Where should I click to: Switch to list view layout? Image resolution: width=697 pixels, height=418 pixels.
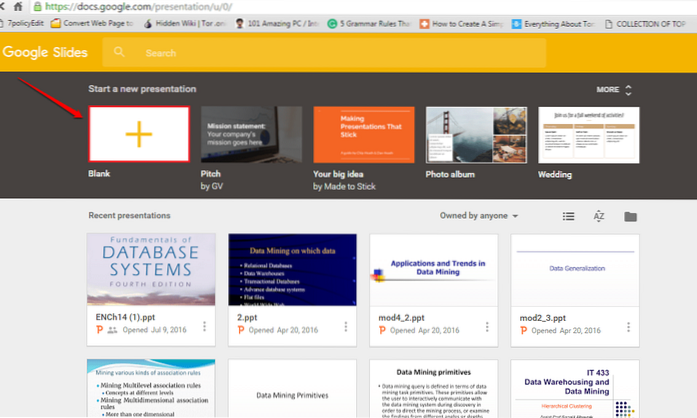(x=569, y=216)
